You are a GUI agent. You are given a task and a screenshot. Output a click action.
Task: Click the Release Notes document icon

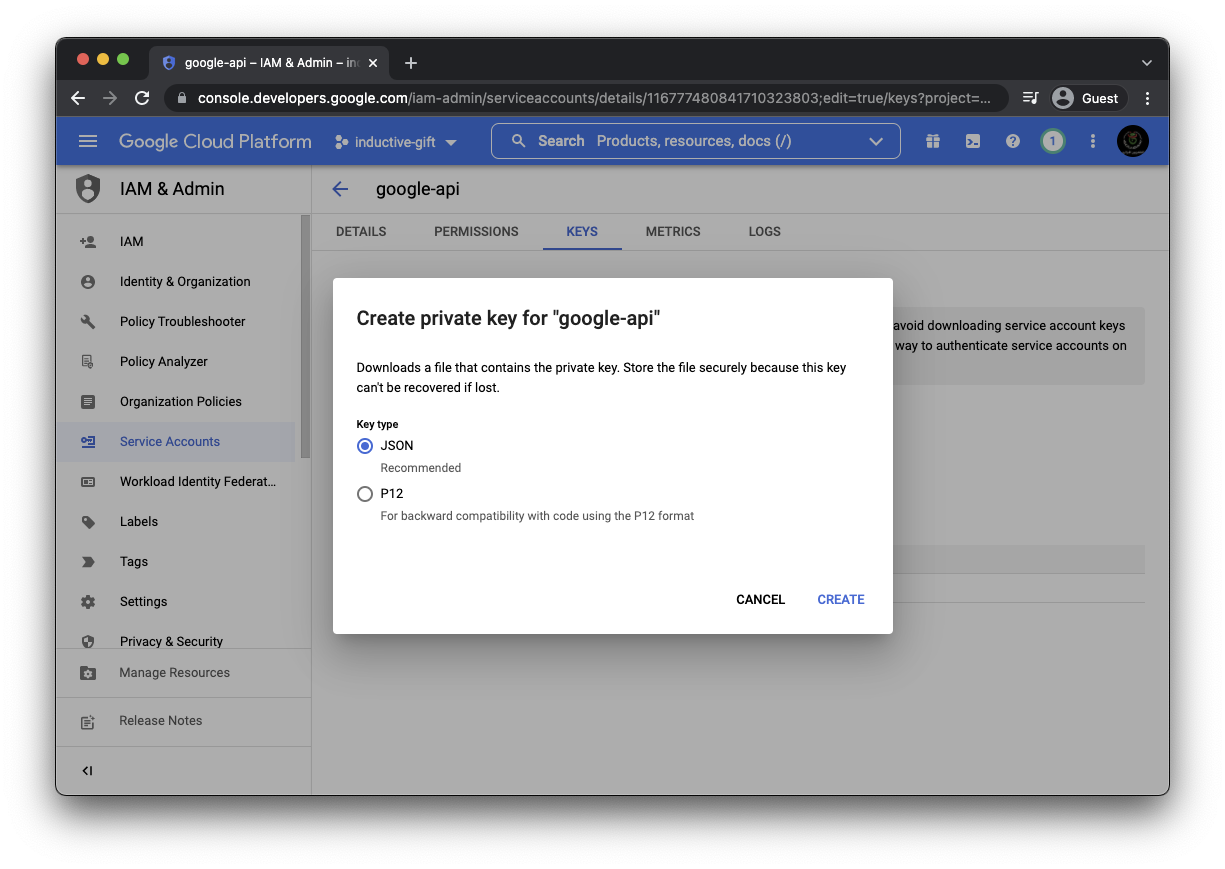88,721
